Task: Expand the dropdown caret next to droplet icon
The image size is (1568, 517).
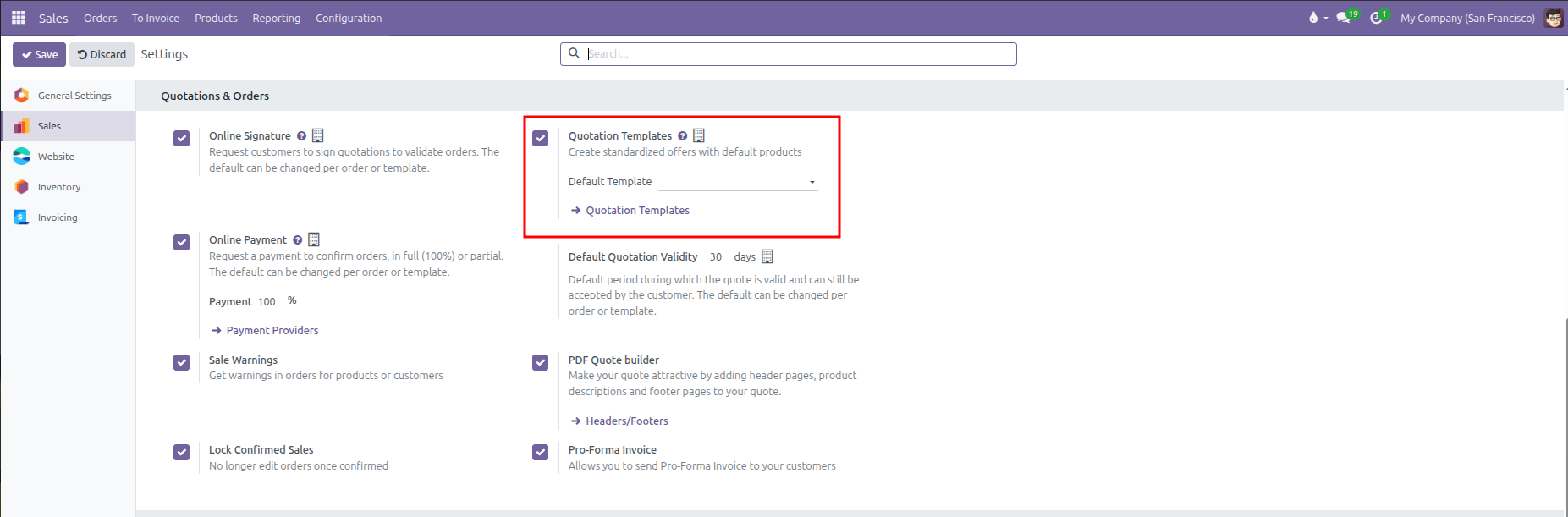Action: pyautogui.click(x=1326, y=18)
